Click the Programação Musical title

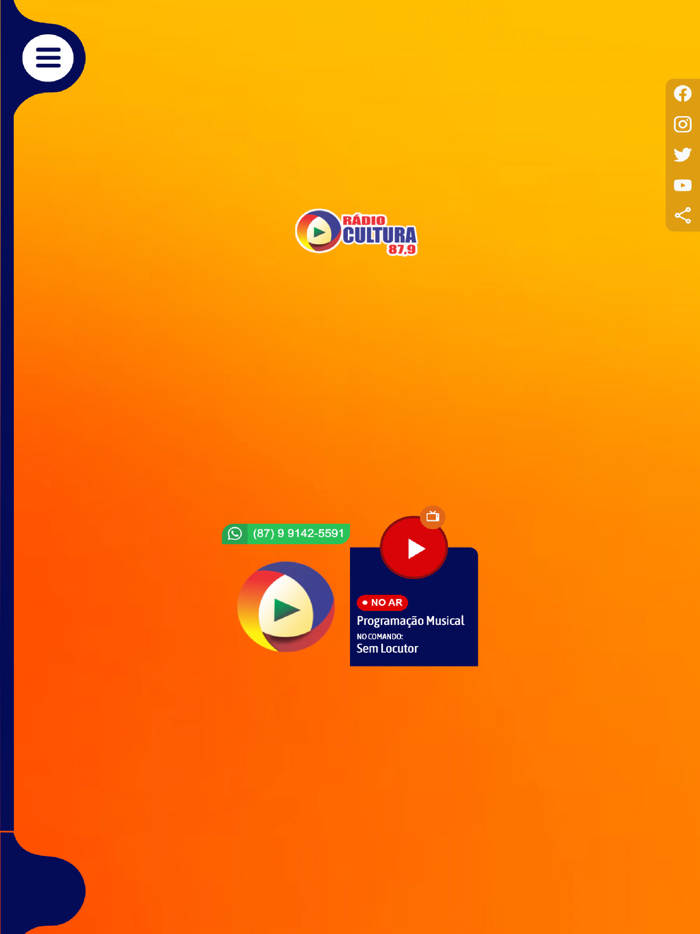pos(410,621)
